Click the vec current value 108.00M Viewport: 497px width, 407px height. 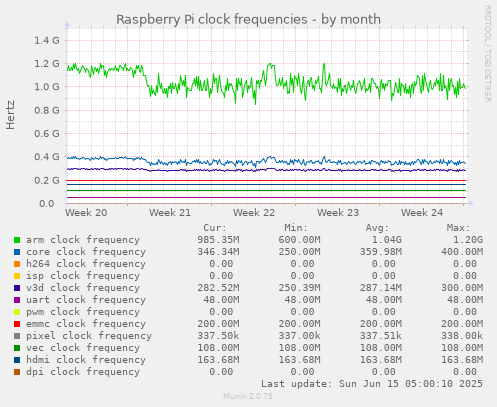click(x=218, y=348)
